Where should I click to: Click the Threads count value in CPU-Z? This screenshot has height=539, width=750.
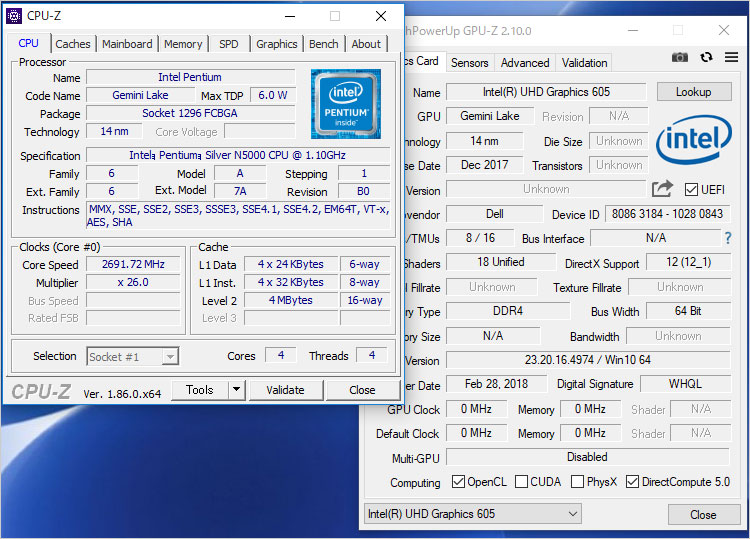pyautogui.click(x=372, y=355)
